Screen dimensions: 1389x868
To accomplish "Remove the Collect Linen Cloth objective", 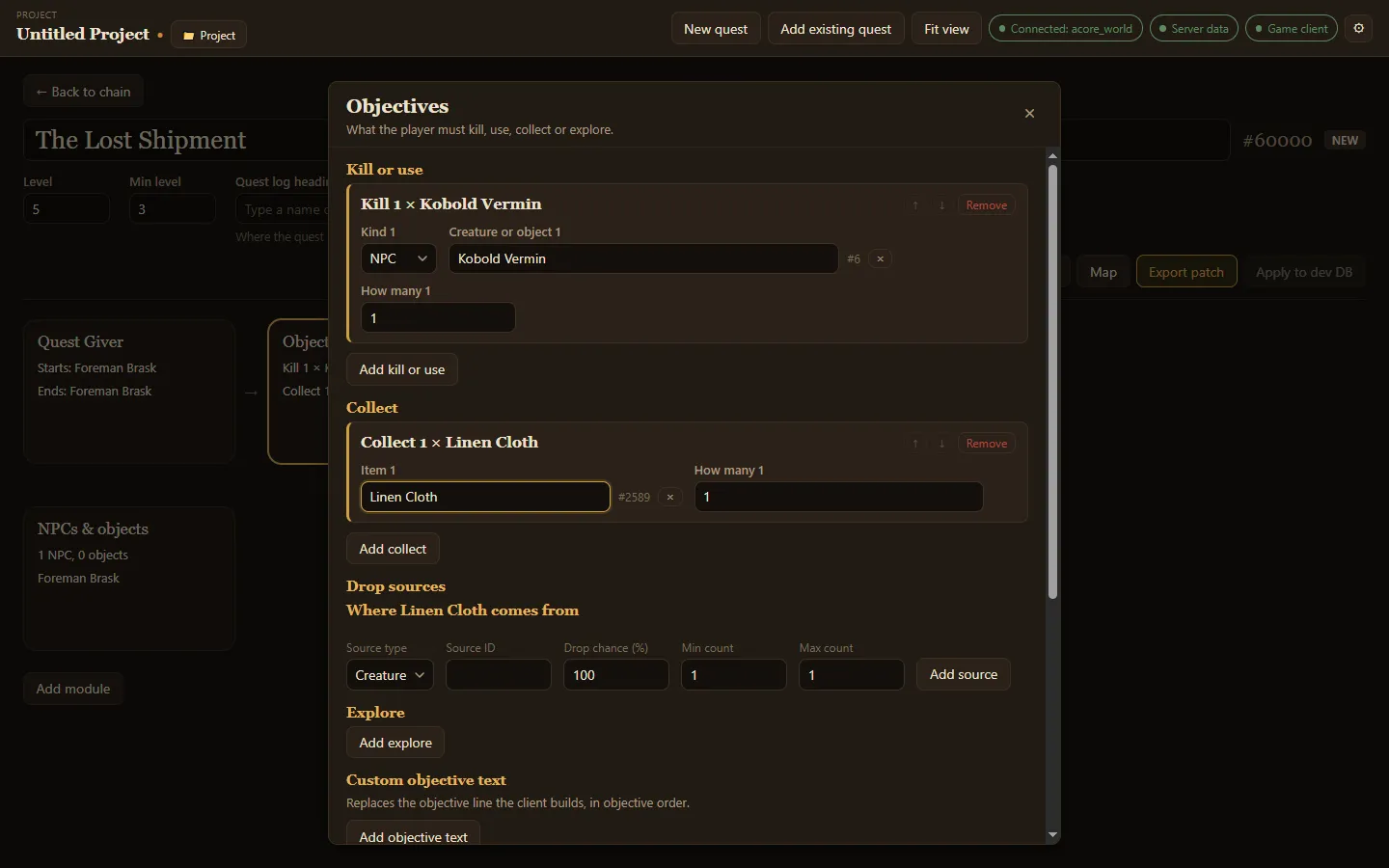I will pos(986,444).
